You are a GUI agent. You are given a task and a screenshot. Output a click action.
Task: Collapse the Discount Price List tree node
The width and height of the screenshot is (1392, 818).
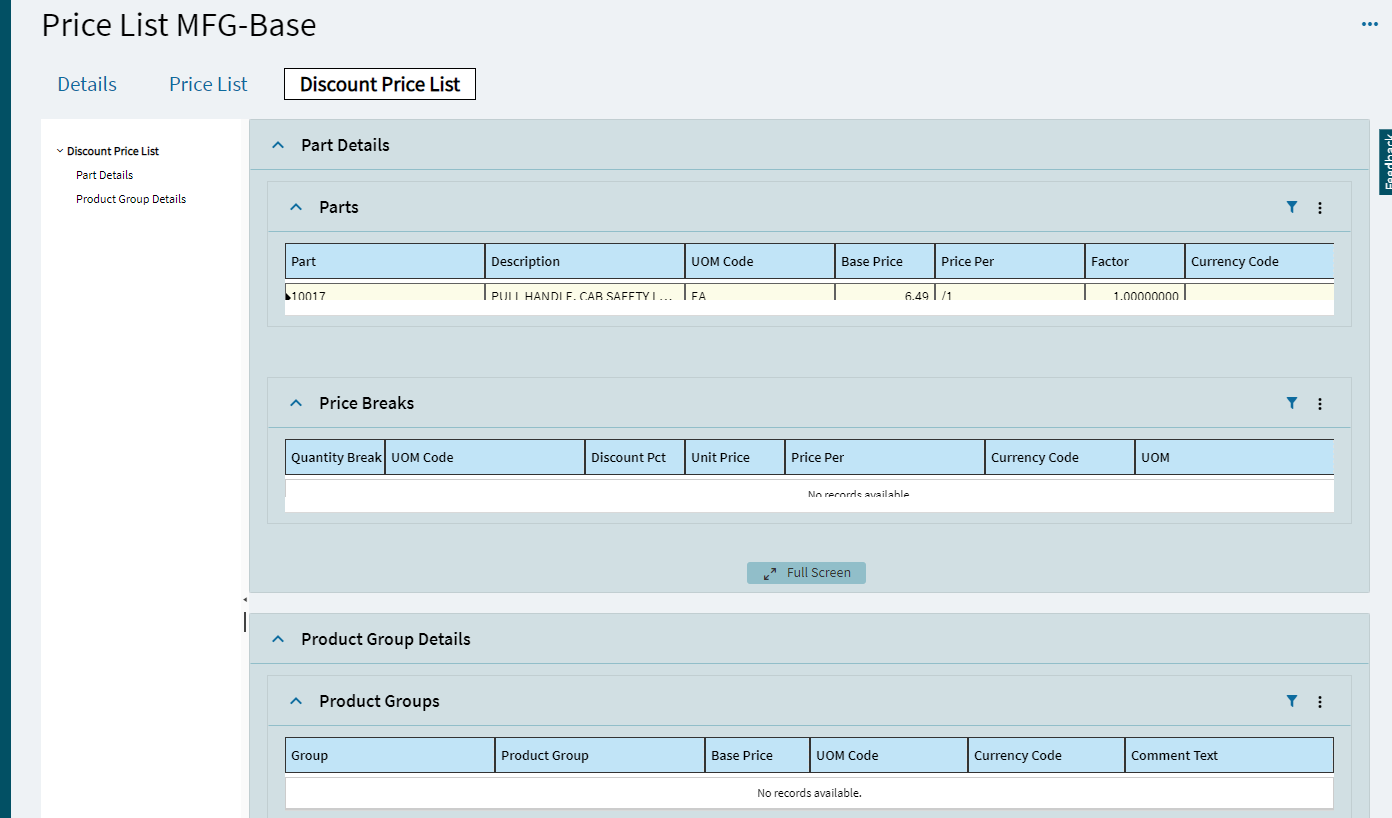(60, 151)
